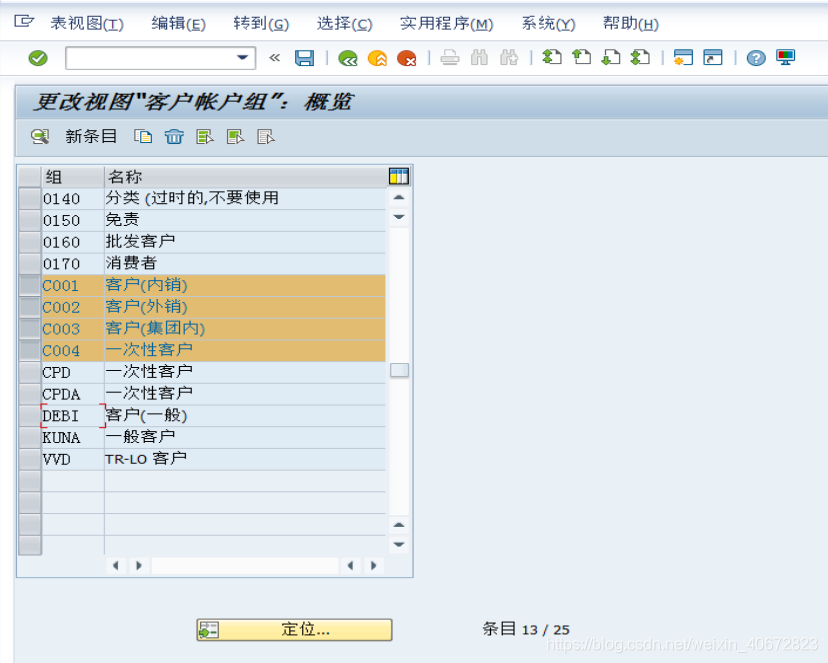Viewport: 828px width, 663px height.
Task: Open the 实用程序(M) menu
Action: coord(446,23)
